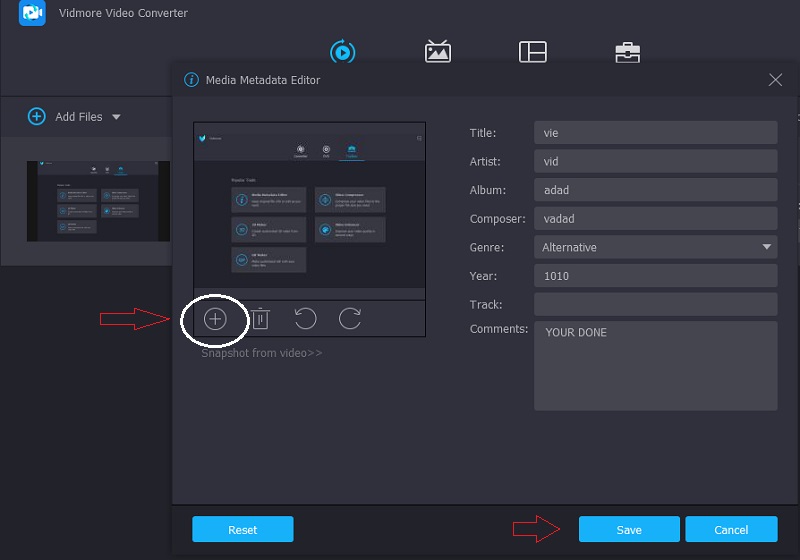Close the Media Metadata Editor dialog

pos(775,80)
